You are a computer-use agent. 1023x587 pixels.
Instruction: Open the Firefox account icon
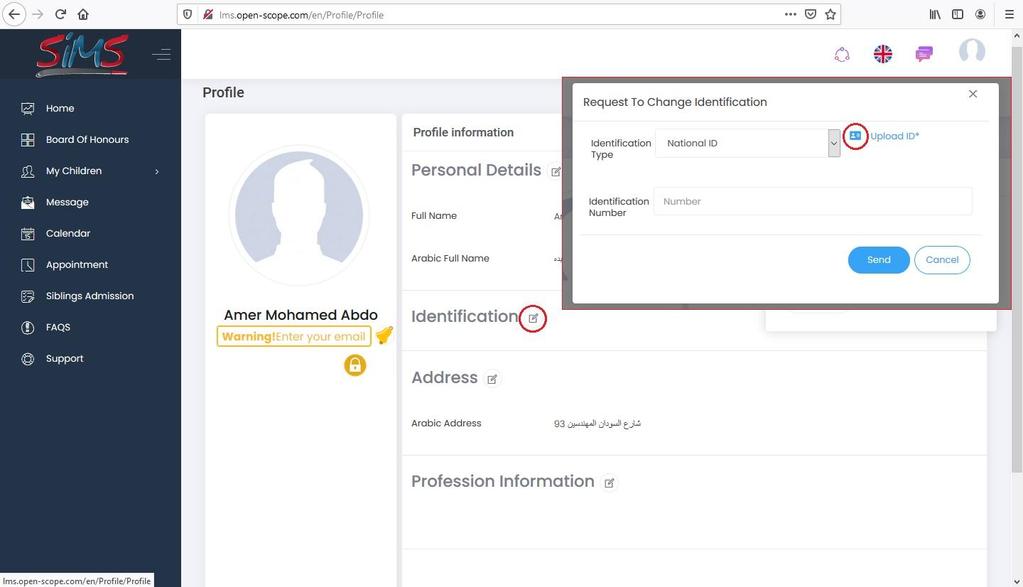(980, 14)
